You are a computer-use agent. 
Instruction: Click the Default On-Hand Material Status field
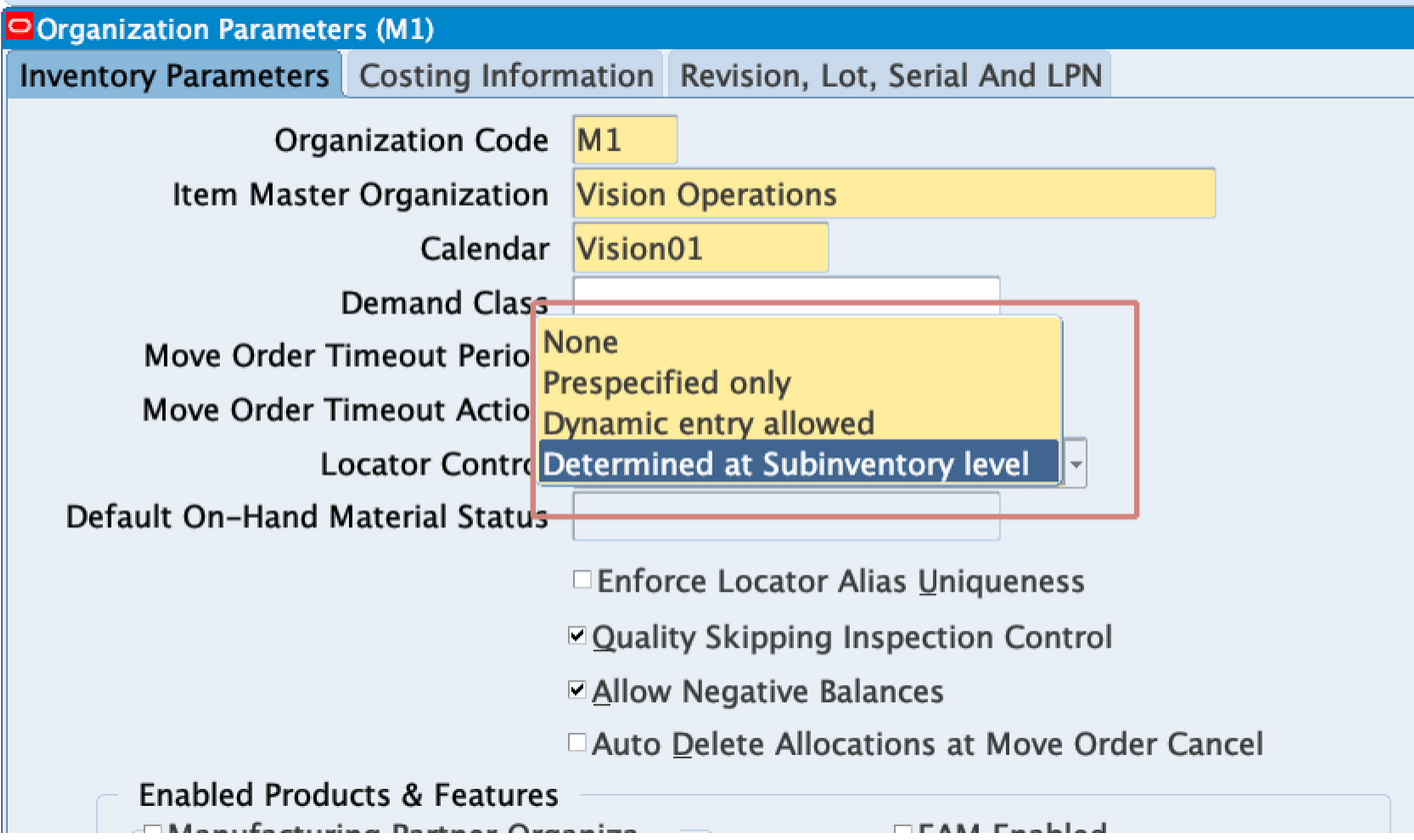[786, 516]
